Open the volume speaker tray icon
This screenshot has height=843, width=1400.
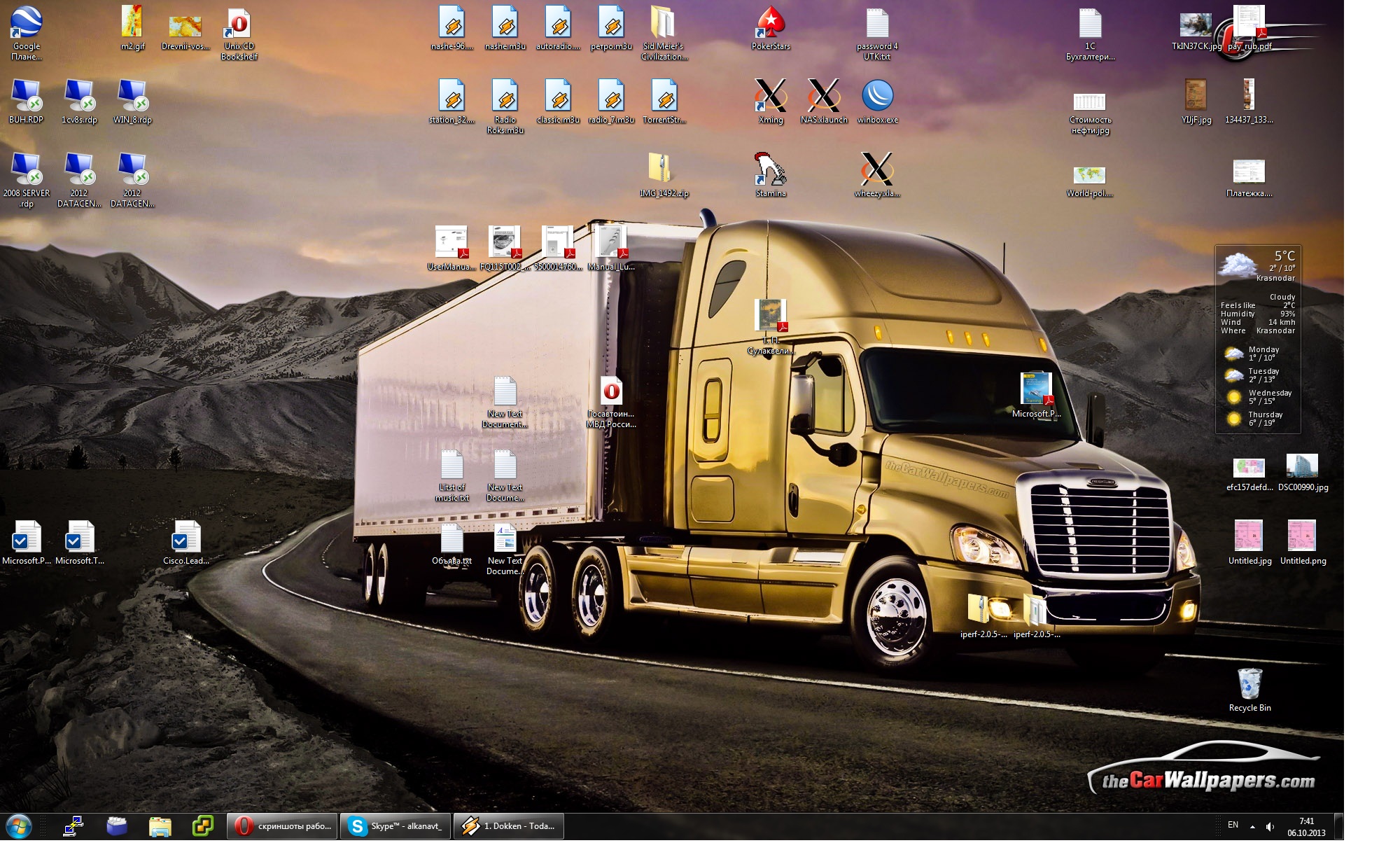pos(1270,827)
